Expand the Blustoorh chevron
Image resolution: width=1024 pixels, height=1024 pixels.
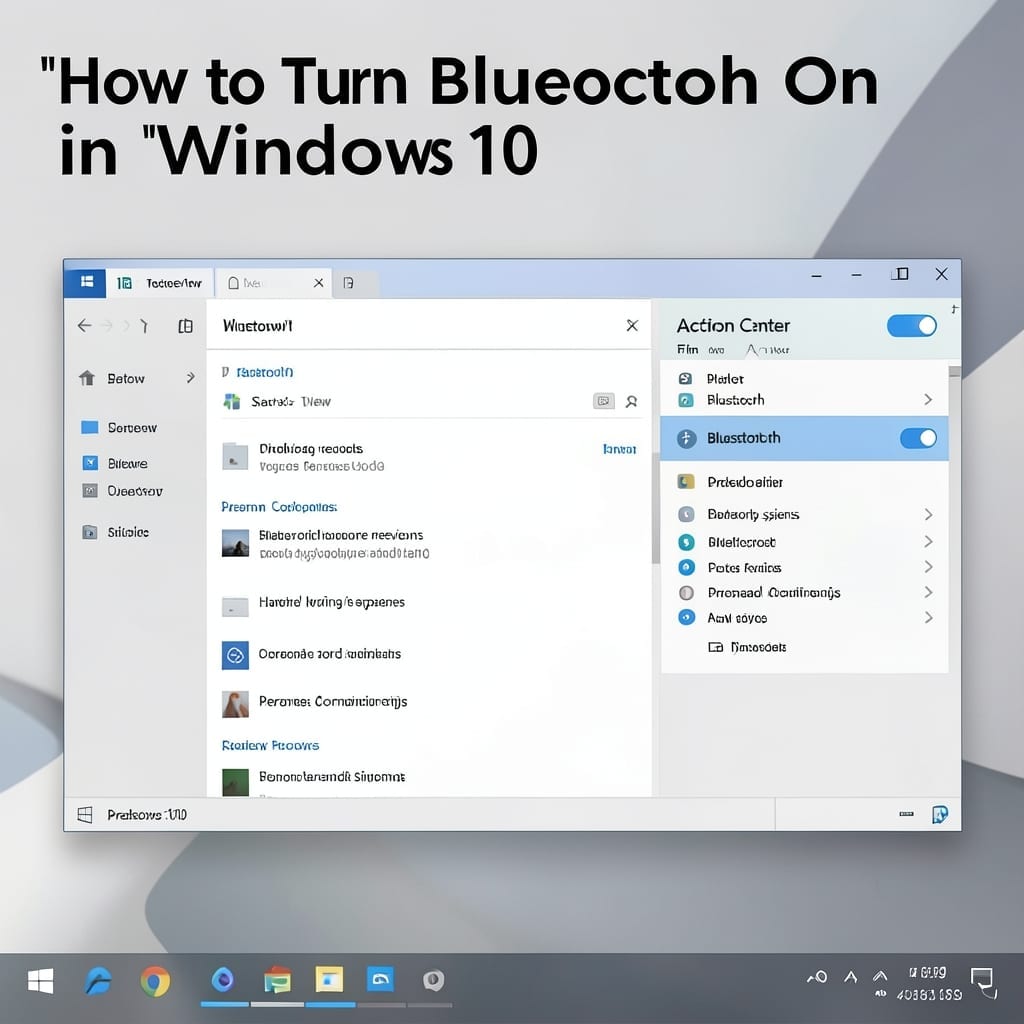pyautogui.click(x=928, y=399)
